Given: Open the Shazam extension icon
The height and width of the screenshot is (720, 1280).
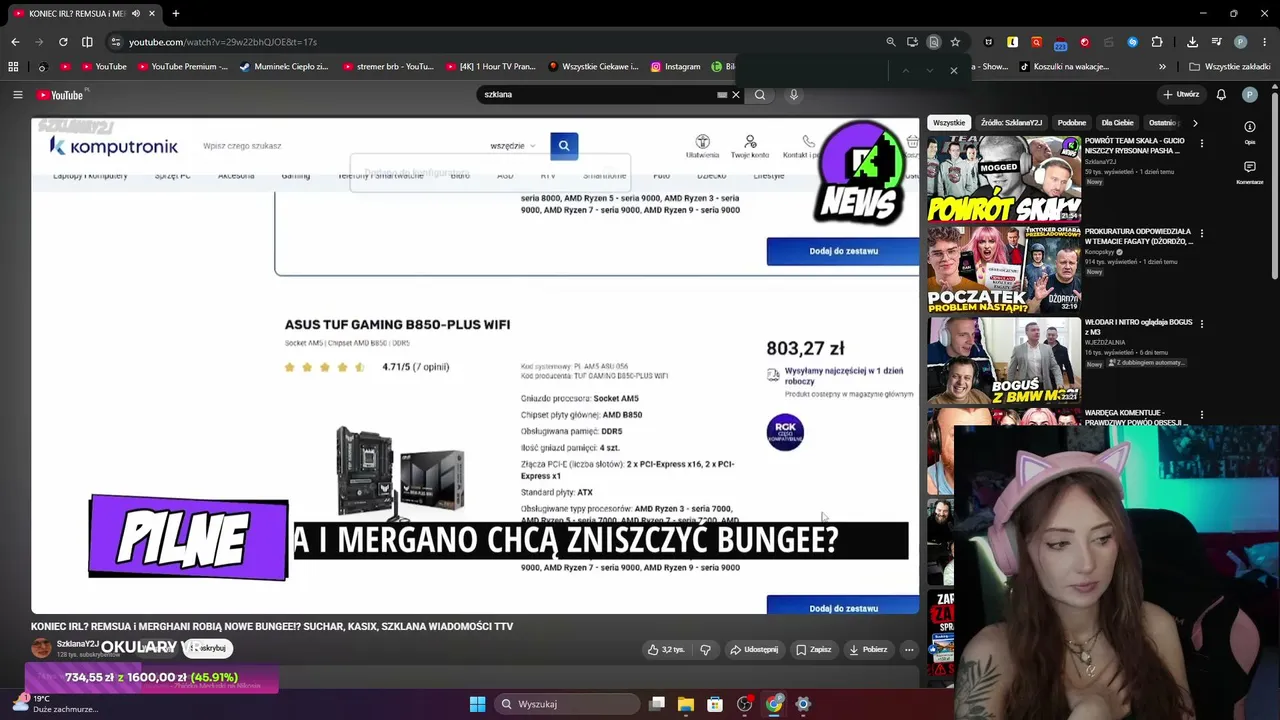Looking at the screenshot, I should (1133, 42).
